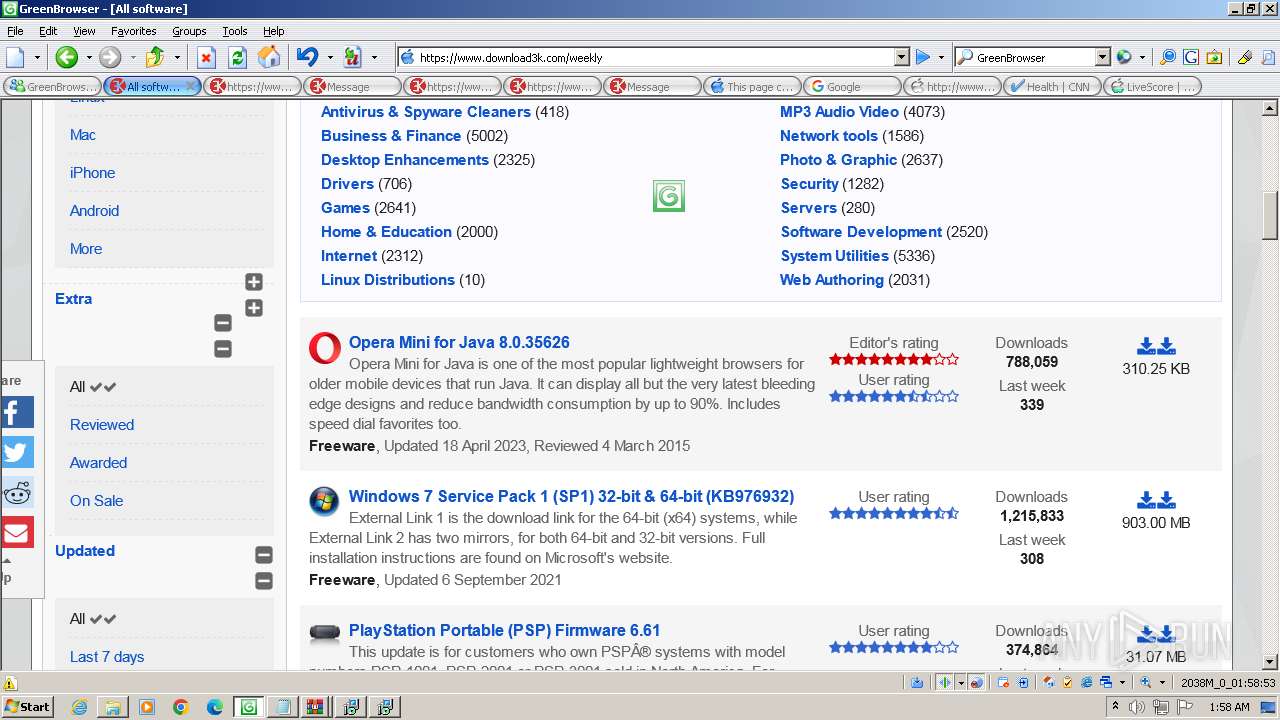Open the New page dropdown arrow

(37, 57)
